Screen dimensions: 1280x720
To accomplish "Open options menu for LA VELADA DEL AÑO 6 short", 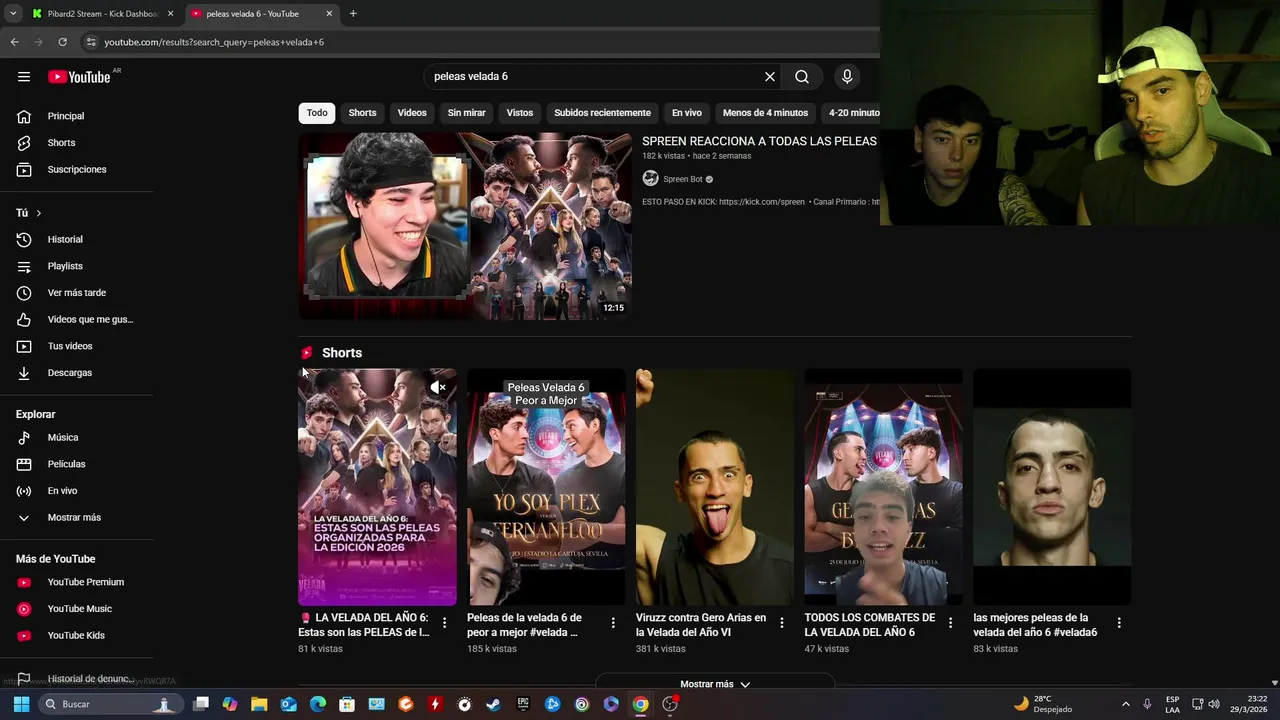I will pyautogui.click(x=444, y=623).
